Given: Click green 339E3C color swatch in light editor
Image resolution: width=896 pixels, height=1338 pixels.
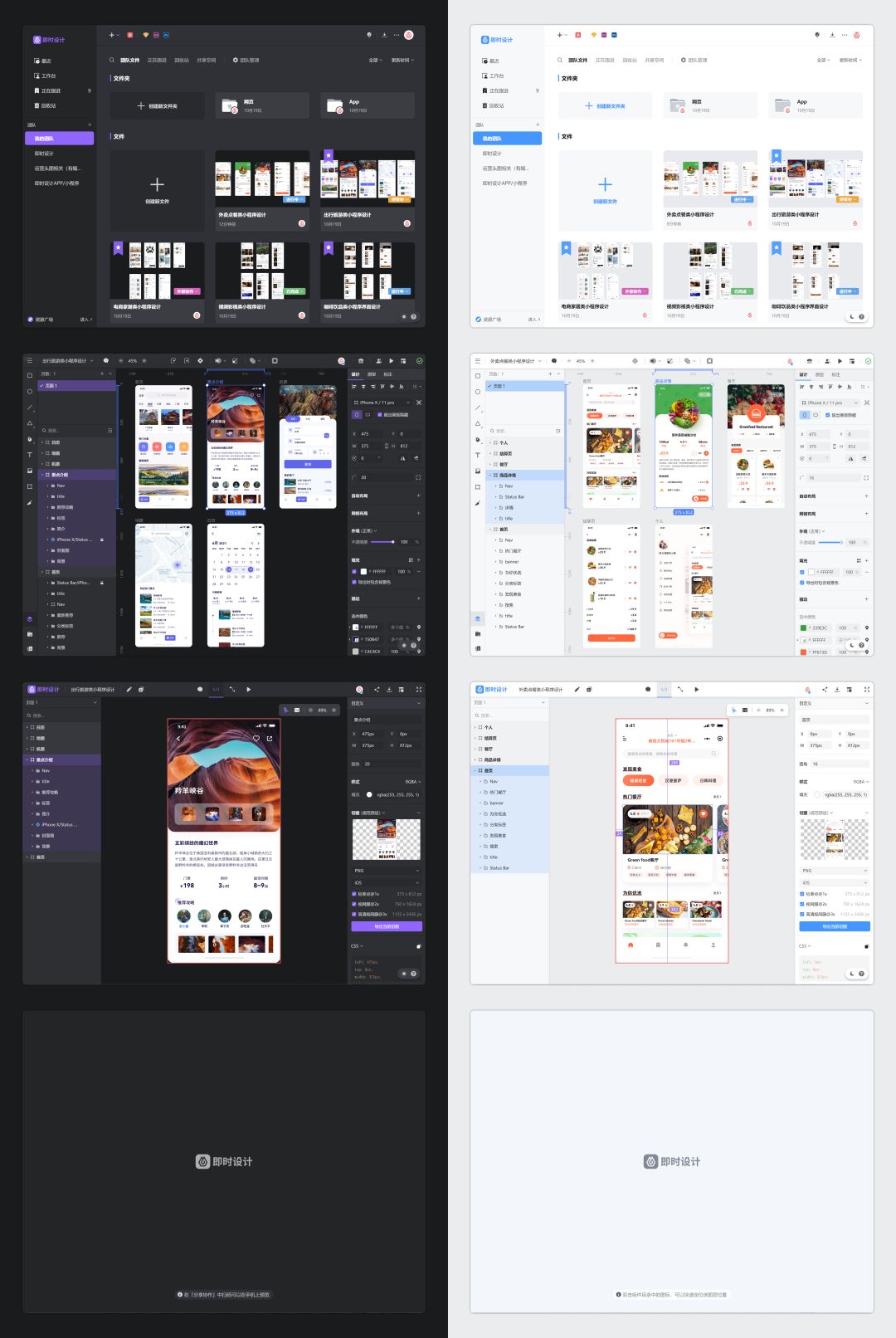Looking at the screenshot, I should [x=803, y=627].
